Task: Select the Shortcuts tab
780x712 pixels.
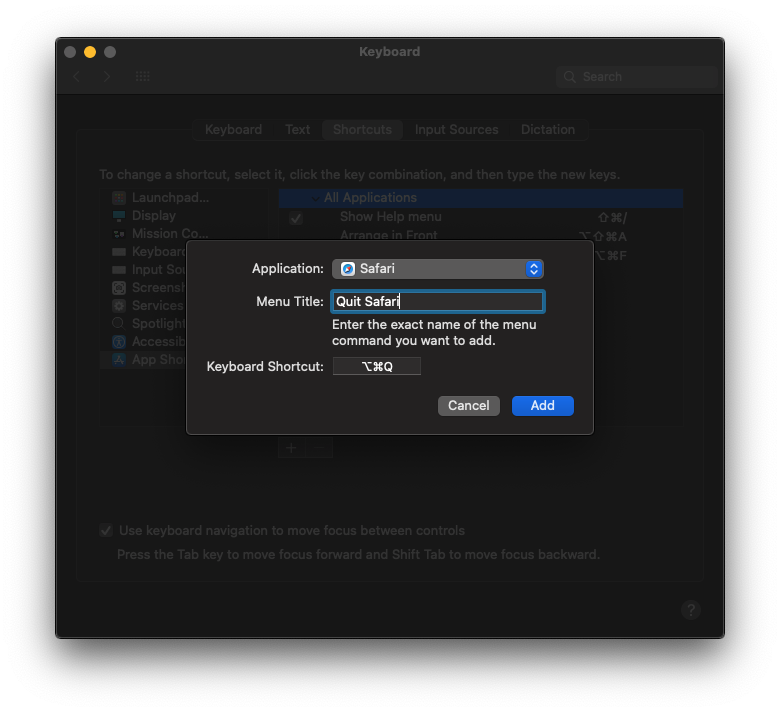Action: click(362, 129)
